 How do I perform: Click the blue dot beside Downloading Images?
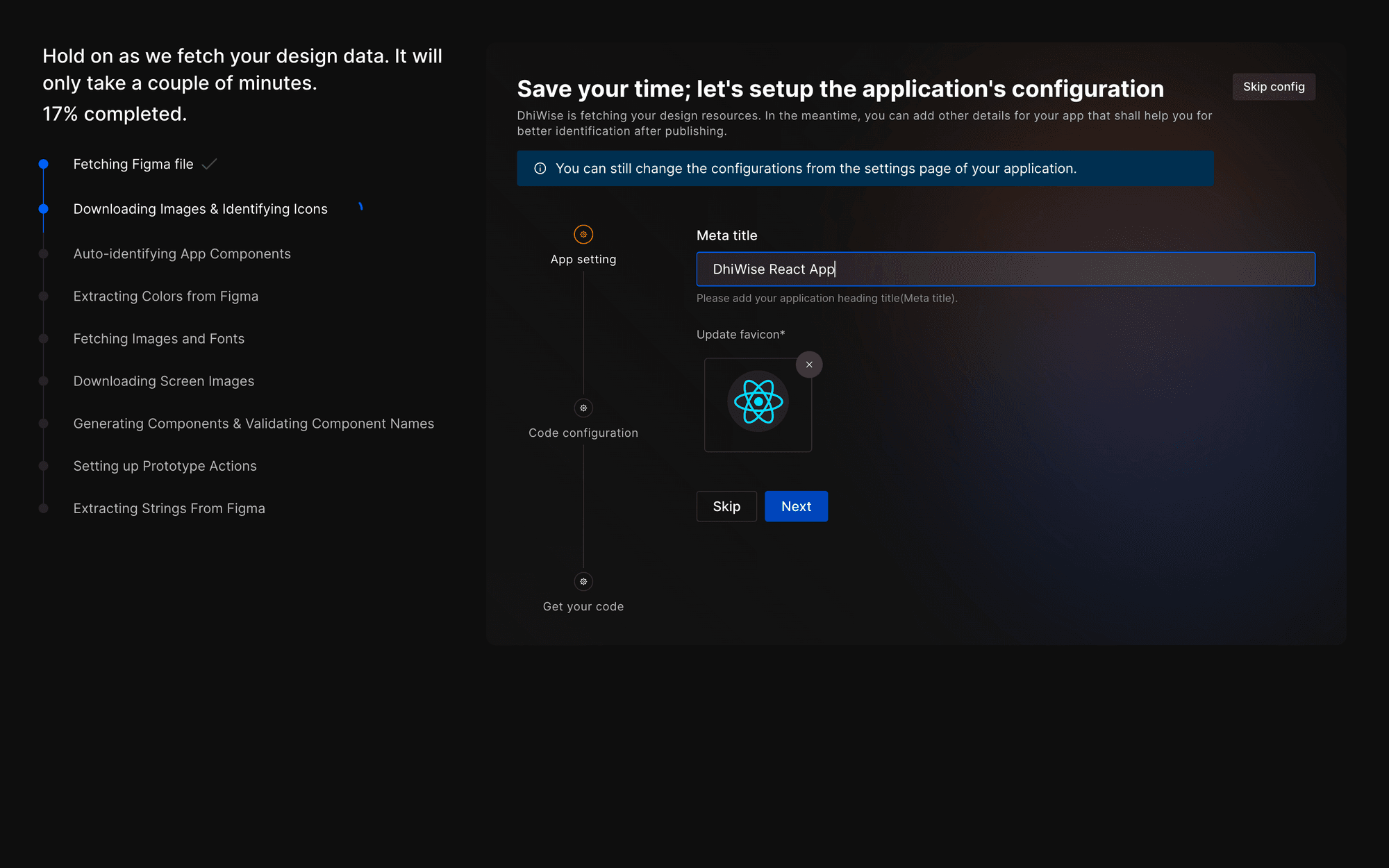click(43, 208)
